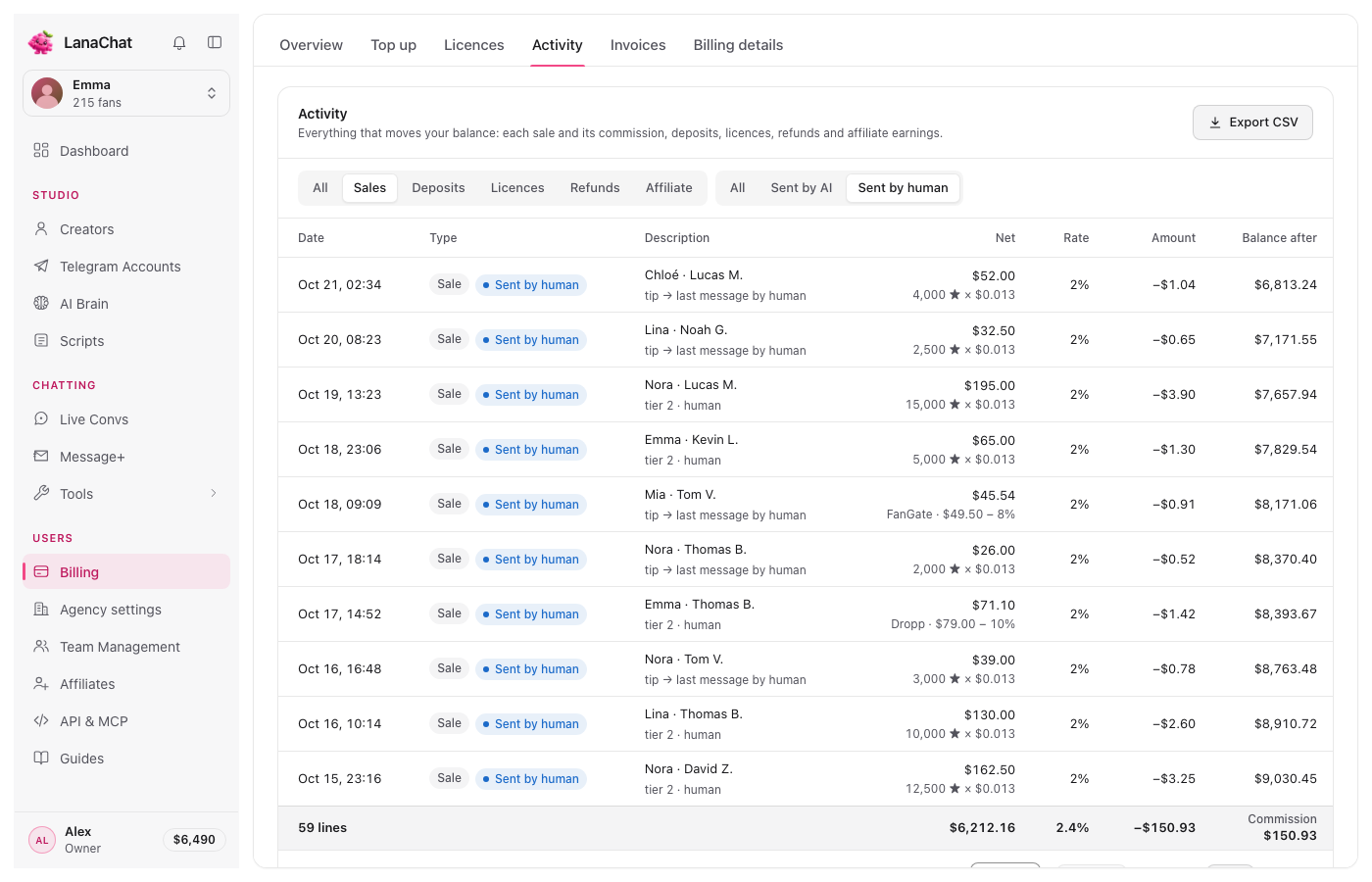Click the LanaChat raspberry logo
The image size is (1372, 882).
point(41,42)
